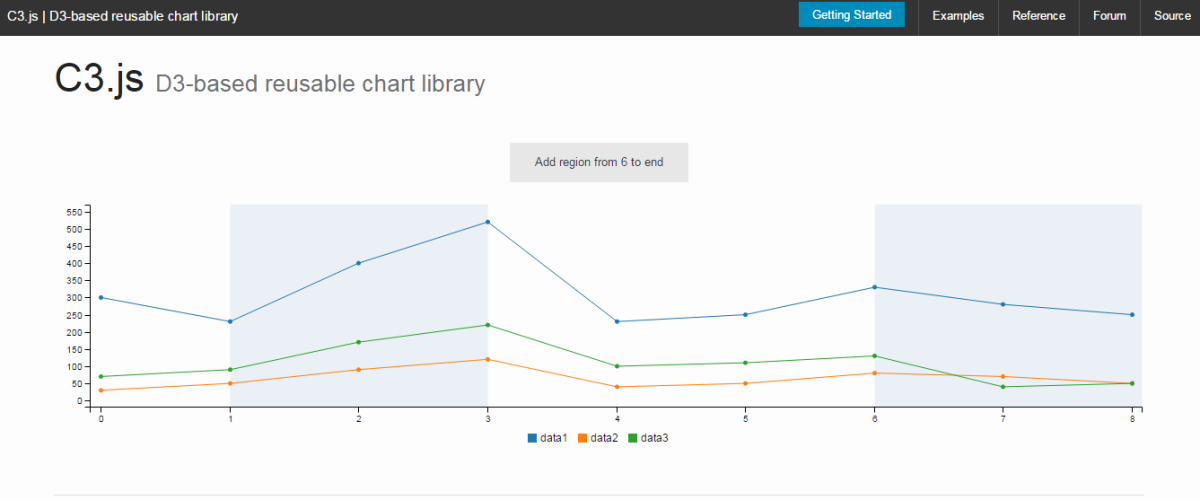The height and width of the screenshot is (500, 1200).
Task: Click the y-axis label 300
Action: [73, 298]
